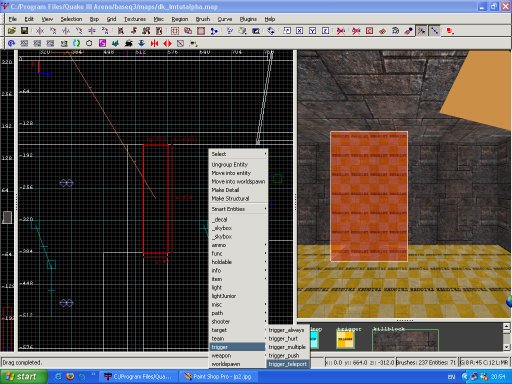Open the Curve menu
Image resolution: width=512 pixels, height=384 pixels.
(x=225, y=19)
